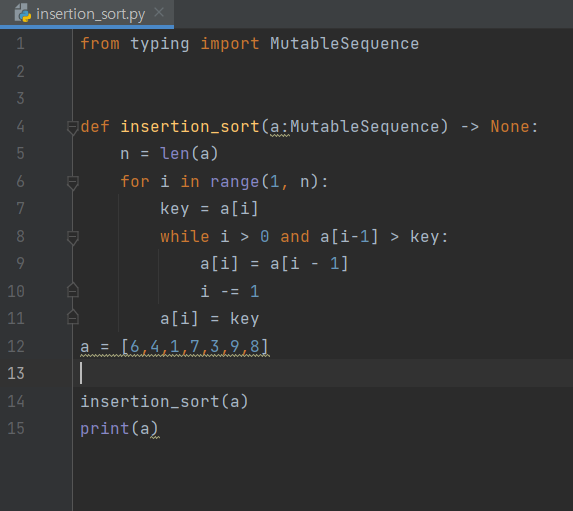Place cursor on MutableSequence import name
This screenshot has height=511, width=573.
click(x=344, y=44)
